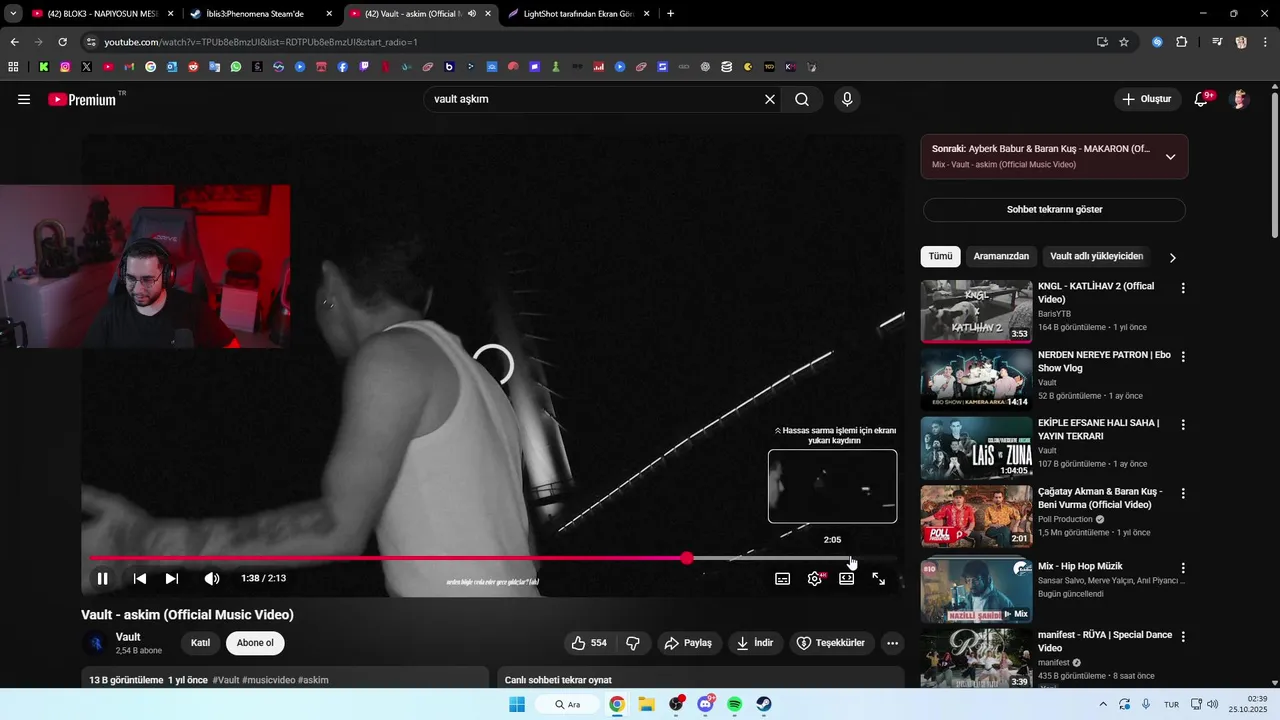1280x720 pixels.
Task: Click the İndir download button
Action: 755,643
